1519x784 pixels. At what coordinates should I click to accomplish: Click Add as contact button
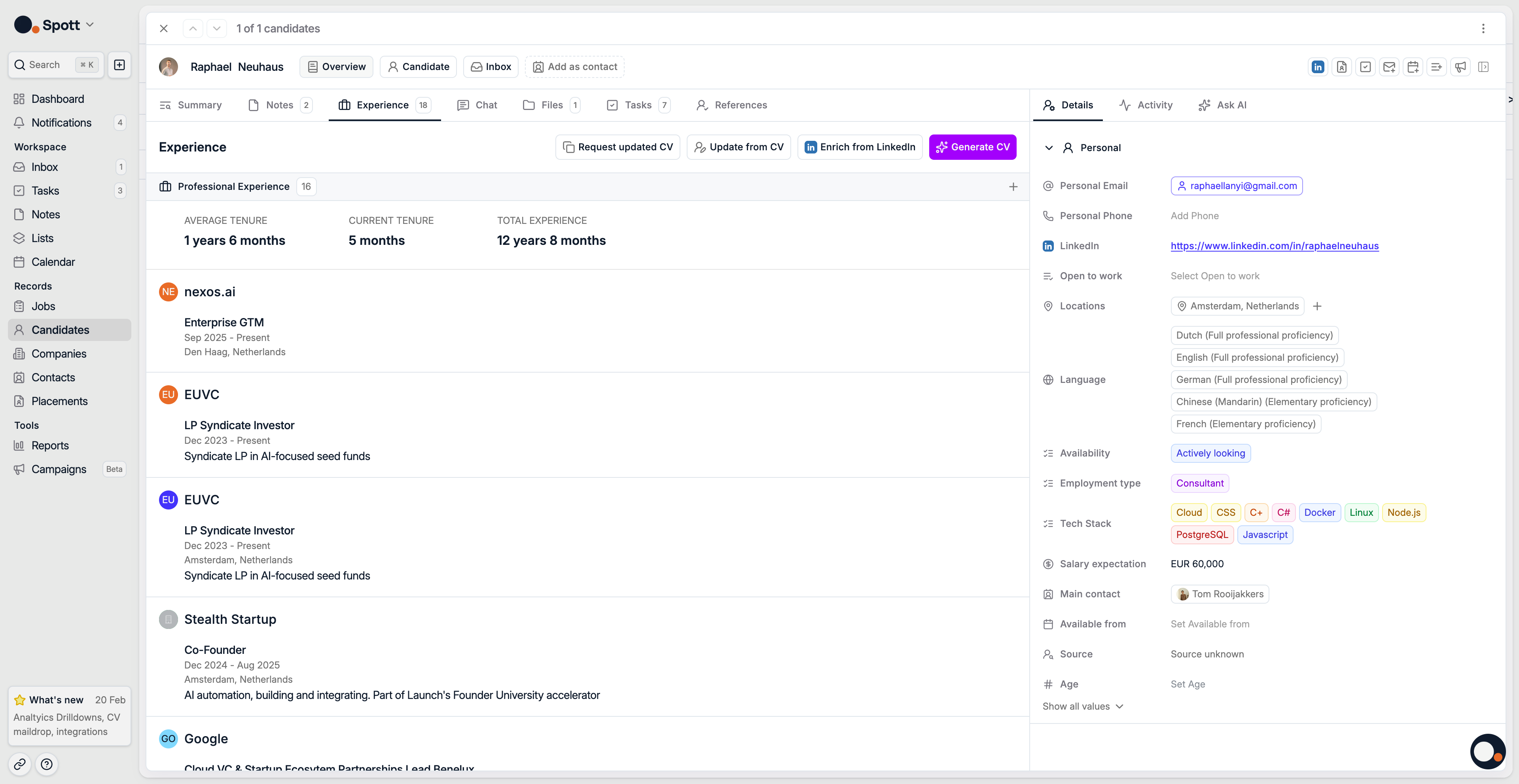point(574,66)
